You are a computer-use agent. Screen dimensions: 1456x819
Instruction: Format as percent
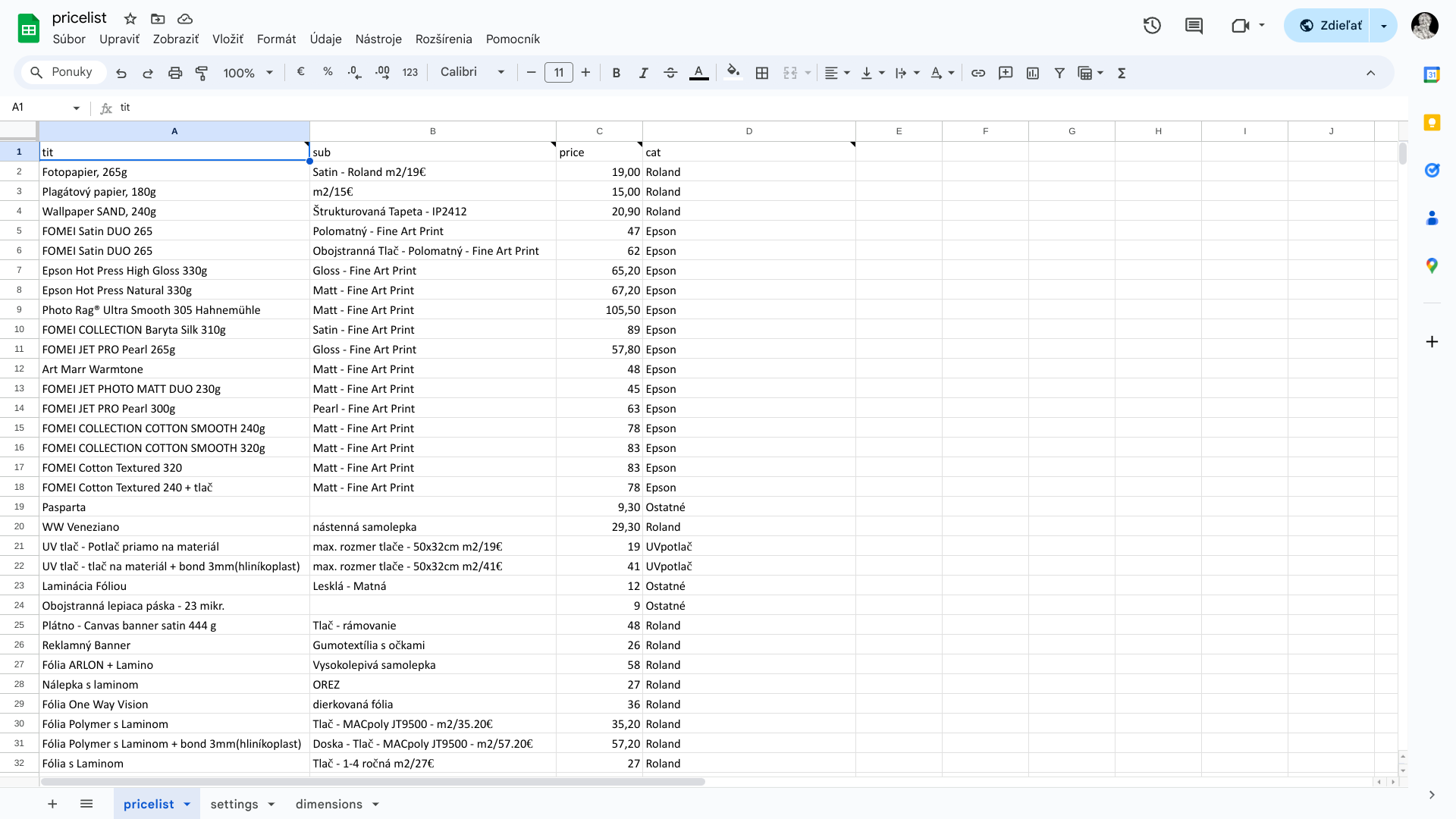coord(328,72)
